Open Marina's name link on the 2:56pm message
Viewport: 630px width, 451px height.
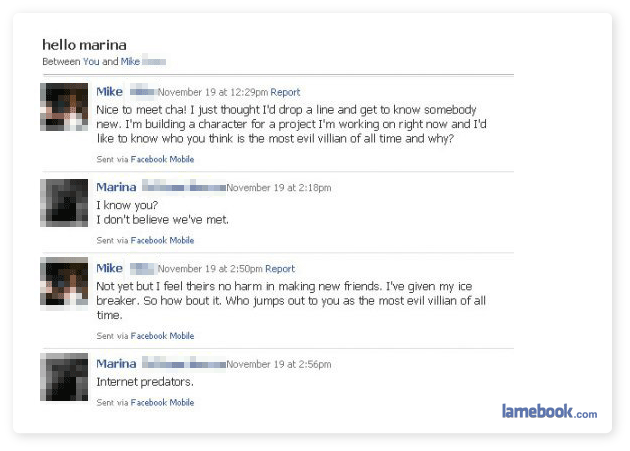pyautogui.click(x=116, y=364)
